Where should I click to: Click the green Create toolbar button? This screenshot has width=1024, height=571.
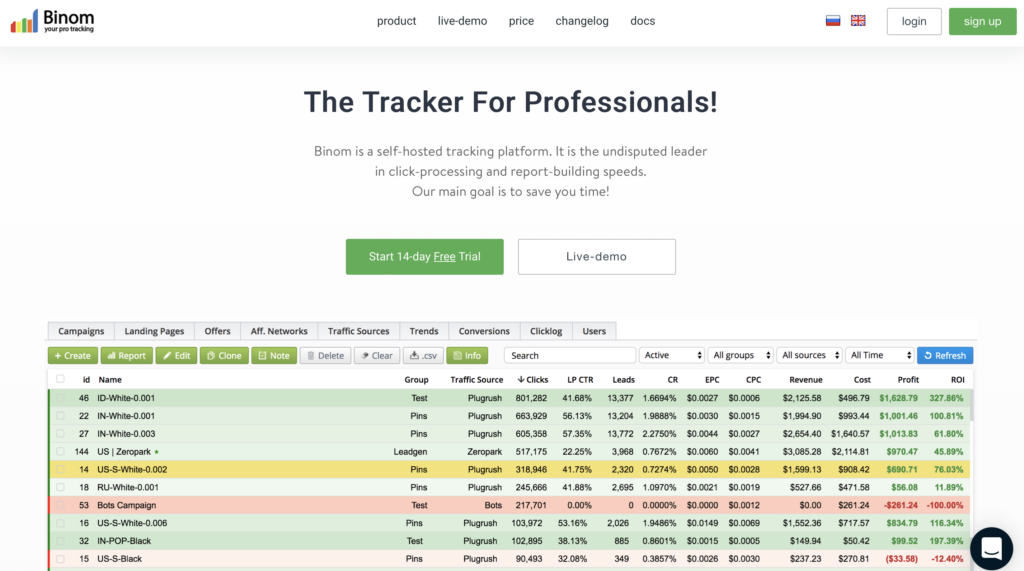tap(72, 355)
